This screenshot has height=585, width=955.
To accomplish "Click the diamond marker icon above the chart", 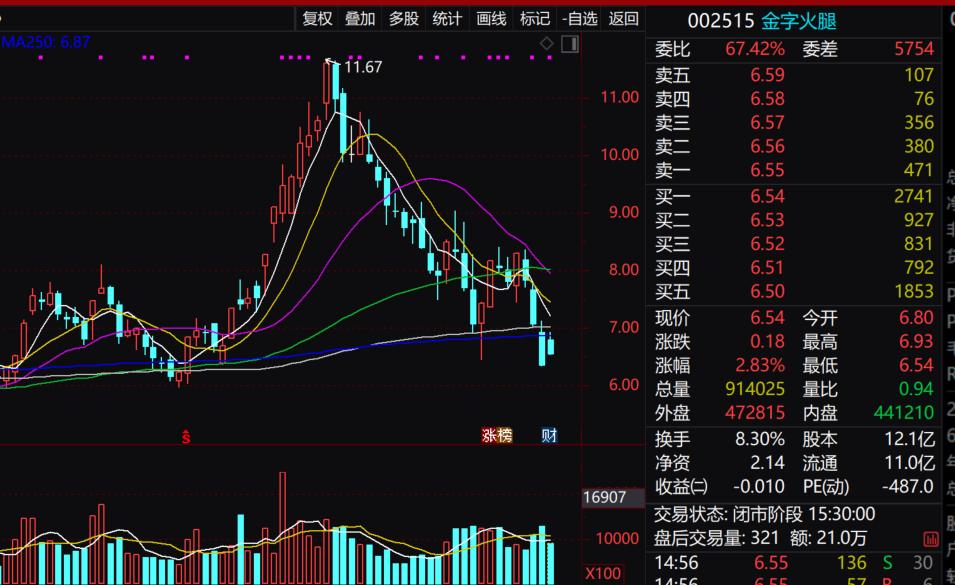I will (546, 43).
